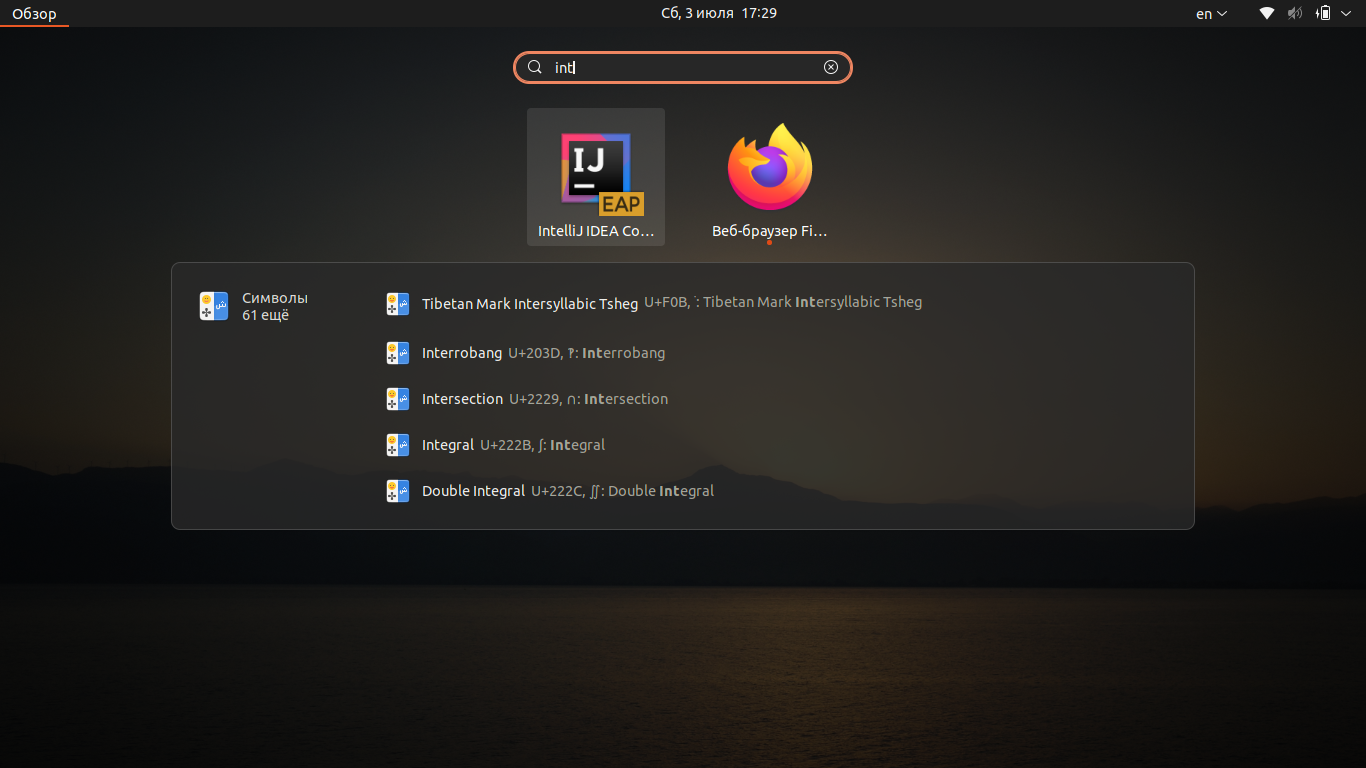Screen dimensions: 1366x768
Task: Click the icon beside Integral row
Action: point(398,445)
